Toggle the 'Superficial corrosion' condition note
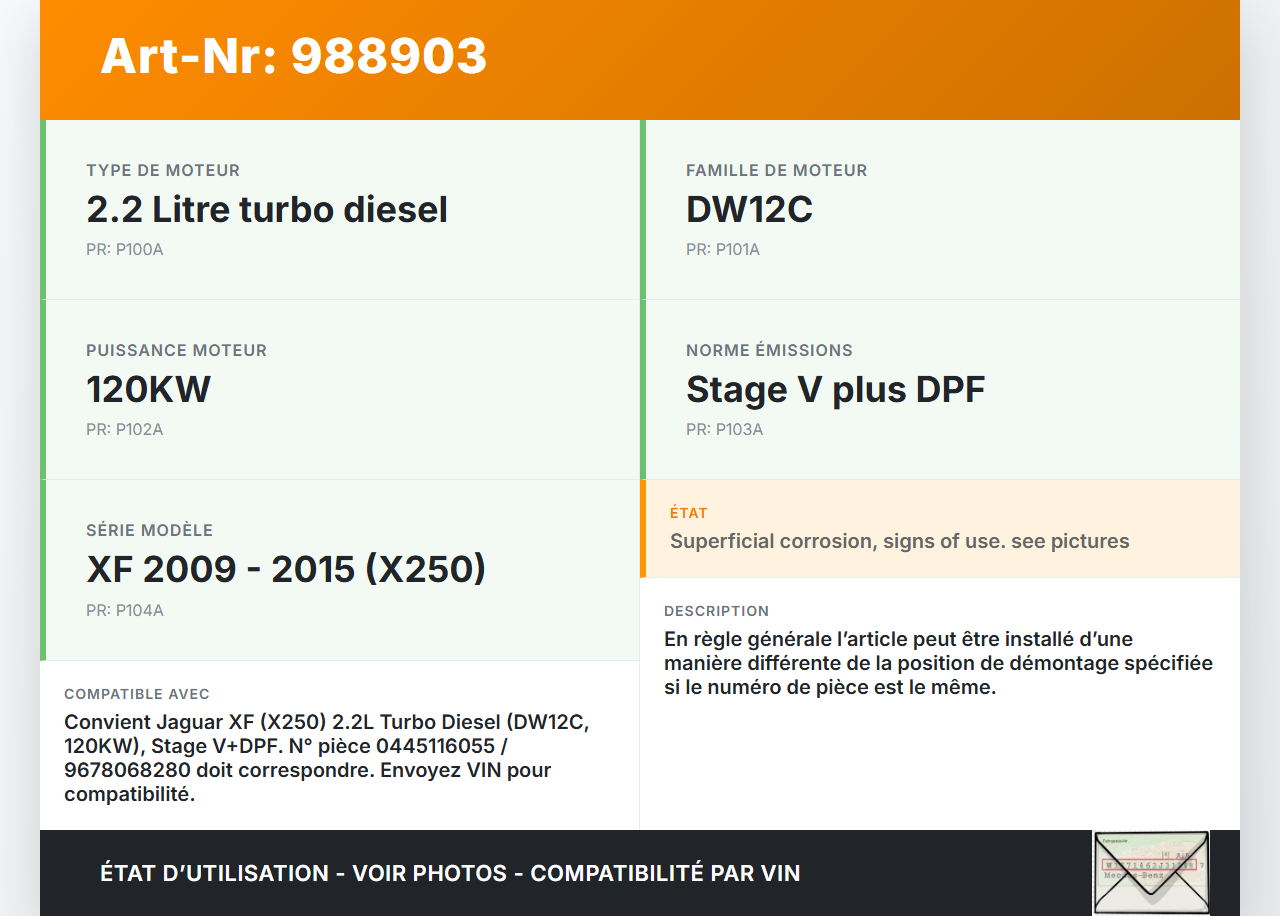The width and height of the screenshot is (1280, 916). tap(899, 540)
